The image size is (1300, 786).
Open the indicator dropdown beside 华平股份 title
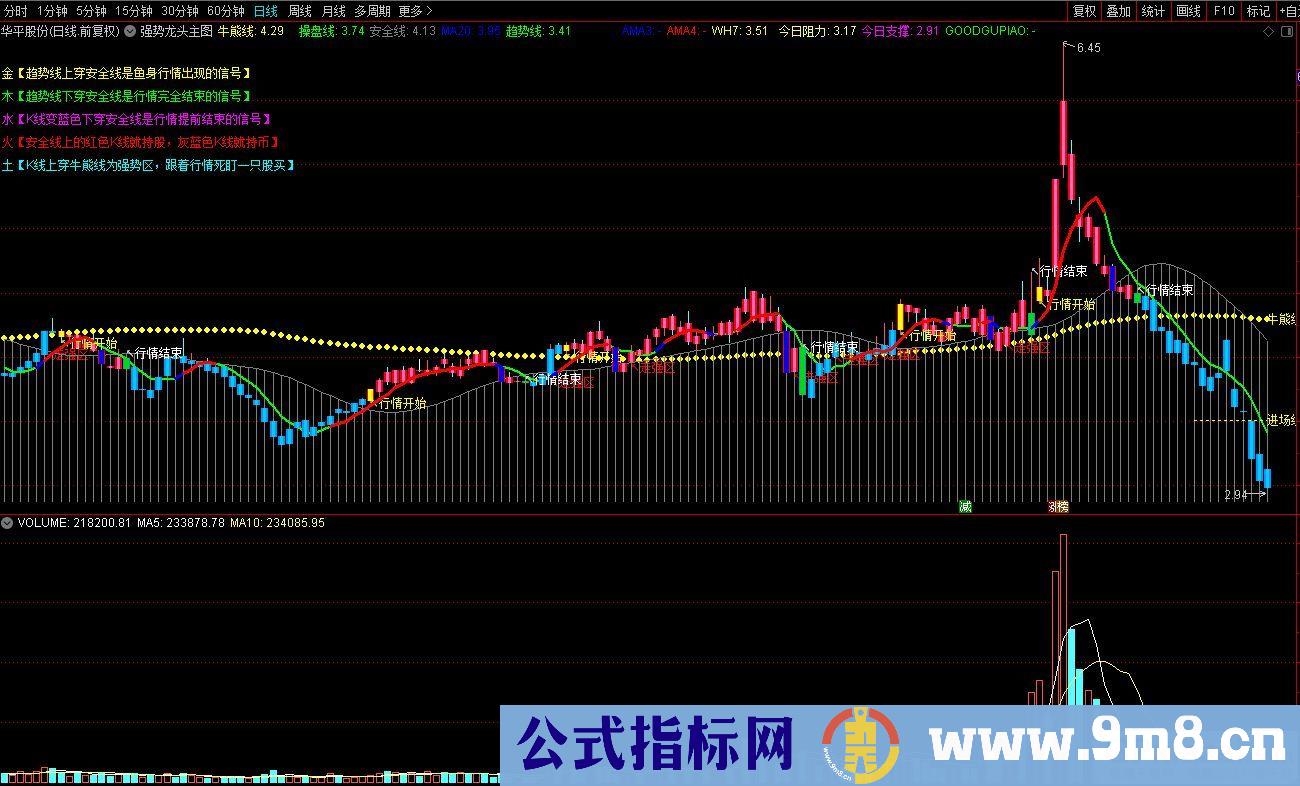coord(130,31)
